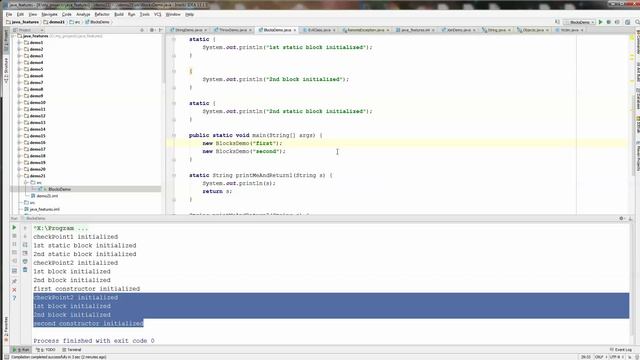This screenshot has width=640, height=360.
Task: Switch to ThrowDemo.java tab
Action: click(233, 30)
